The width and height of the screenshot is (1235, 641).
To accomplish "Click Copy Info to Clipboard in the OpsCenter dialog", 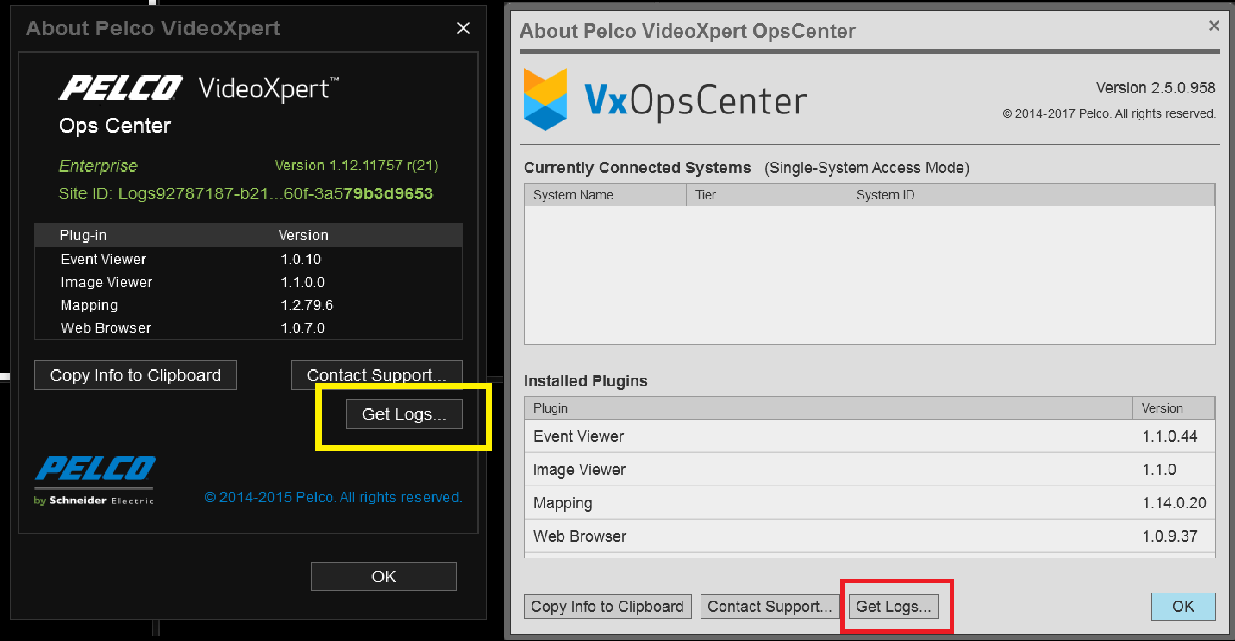I will [x=607, y=606].
